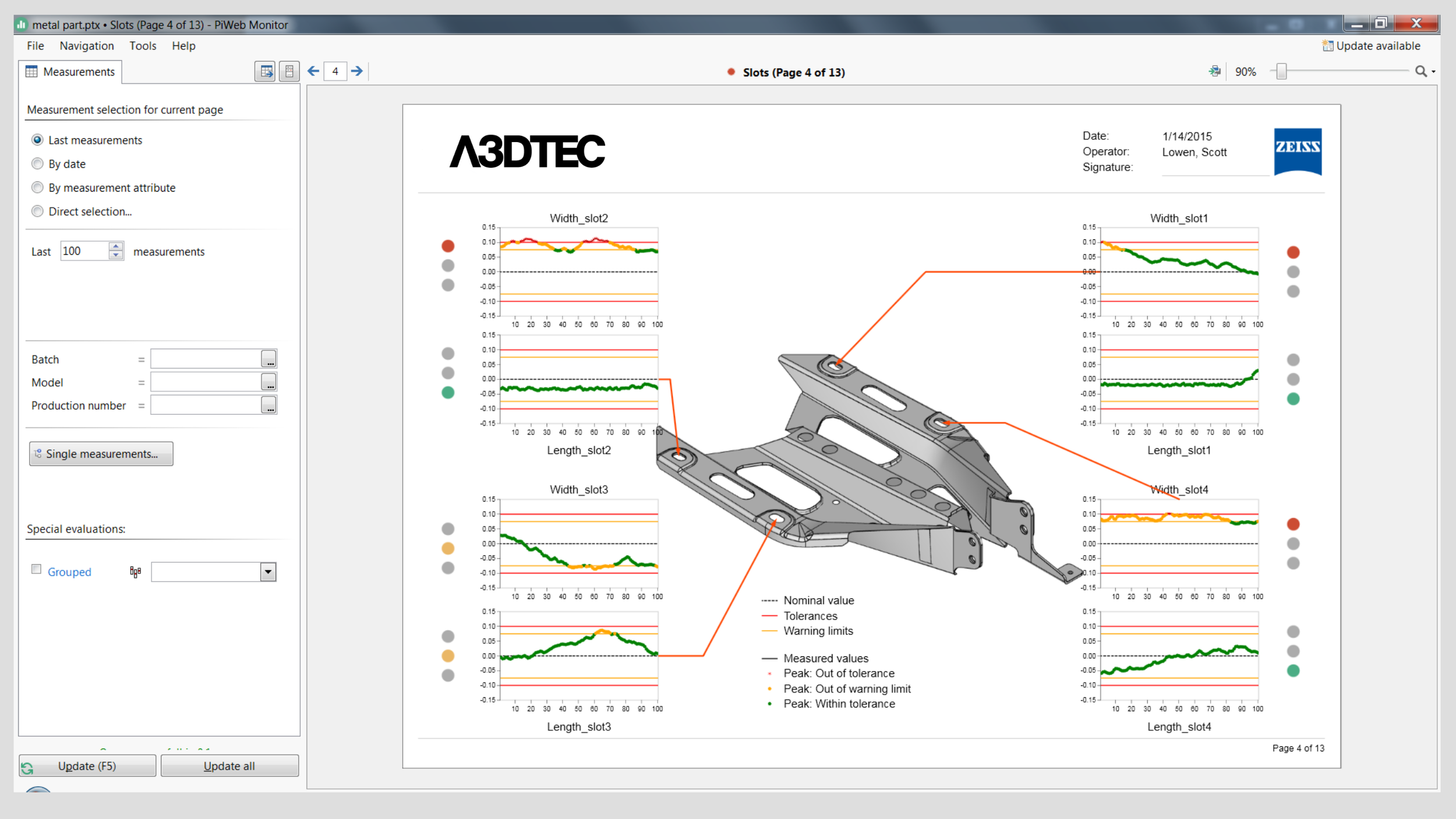Click the next page blue arrow
Viewport: 1456px width, 819px height.
tap(357, 71)
